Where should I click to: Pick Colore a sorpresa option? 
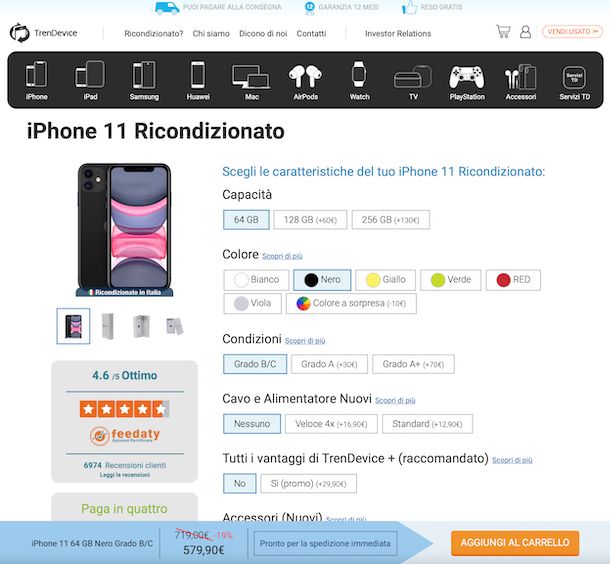click(351, 303)
